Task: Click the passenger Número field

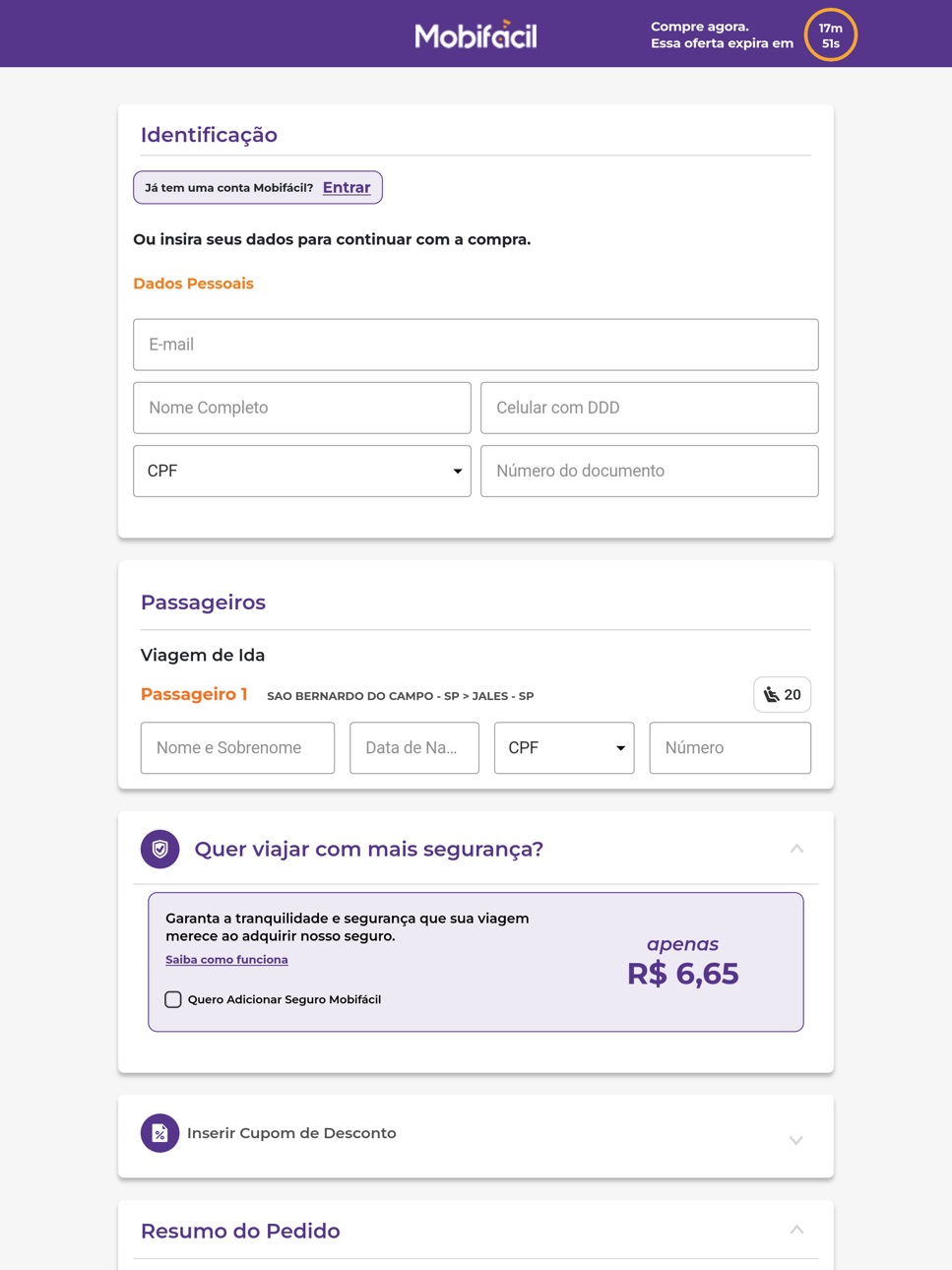Action: (x=730, y=748)
